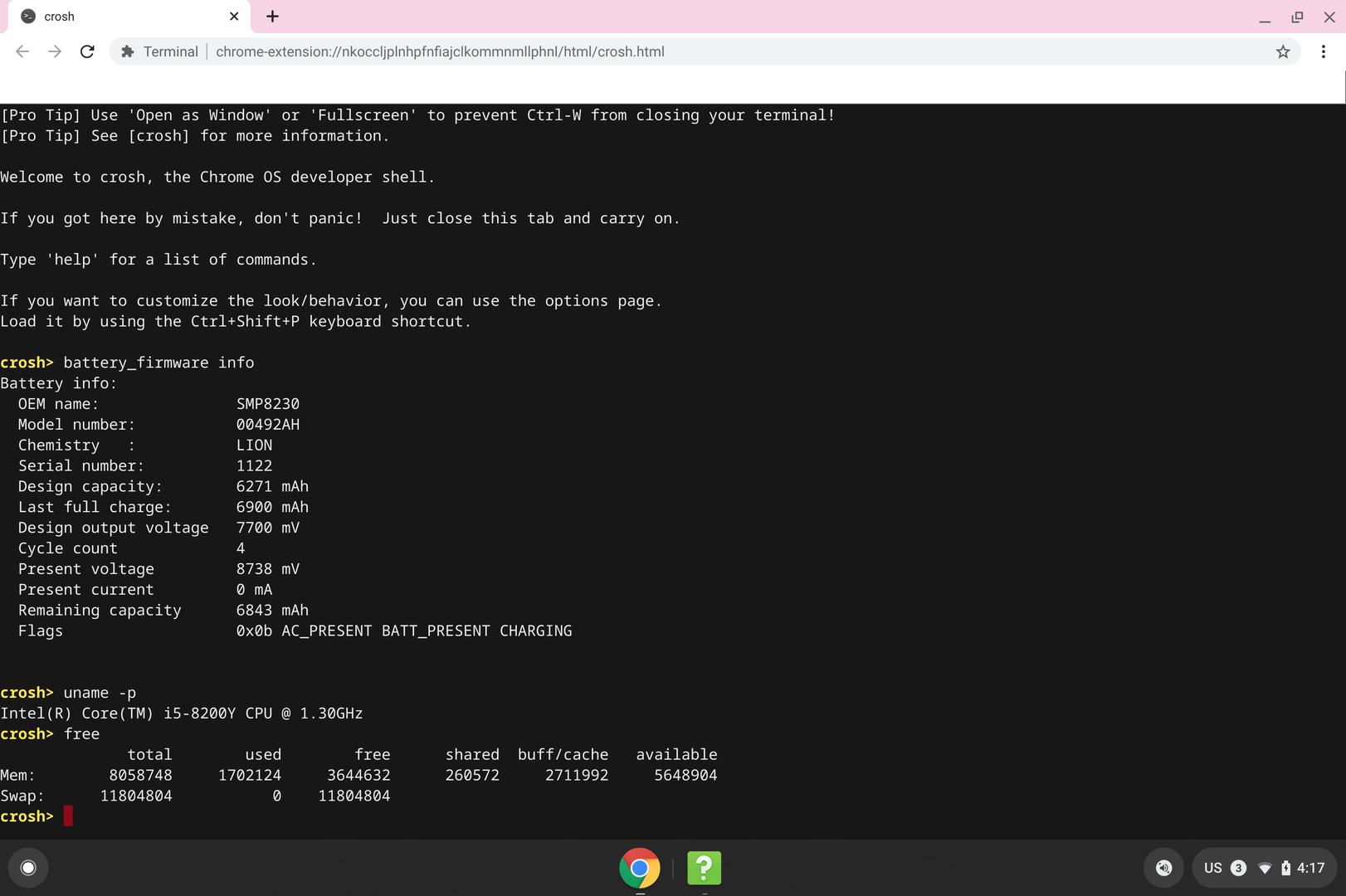Screen dimensions: 1346x896
Task: Click the 'Welcome to crosh' line
Action: [217, 177]
